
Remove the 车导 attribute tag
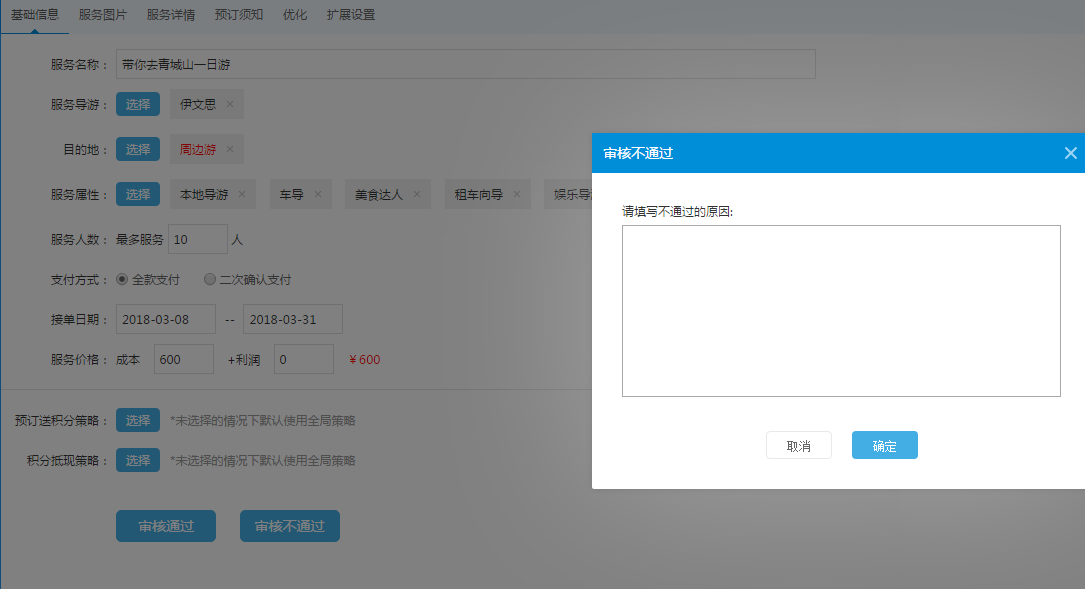[318, 194]
